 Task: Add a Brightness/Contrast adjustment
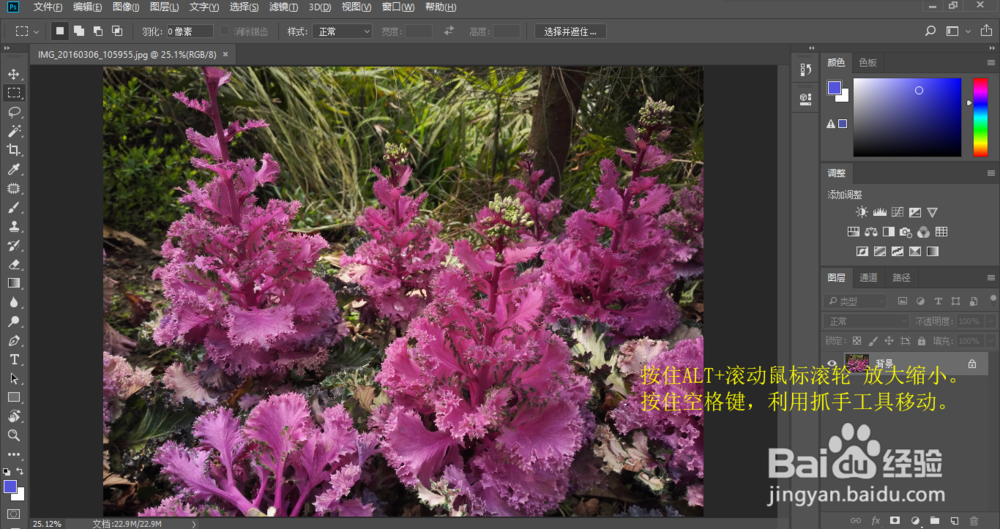pos(862,212)
